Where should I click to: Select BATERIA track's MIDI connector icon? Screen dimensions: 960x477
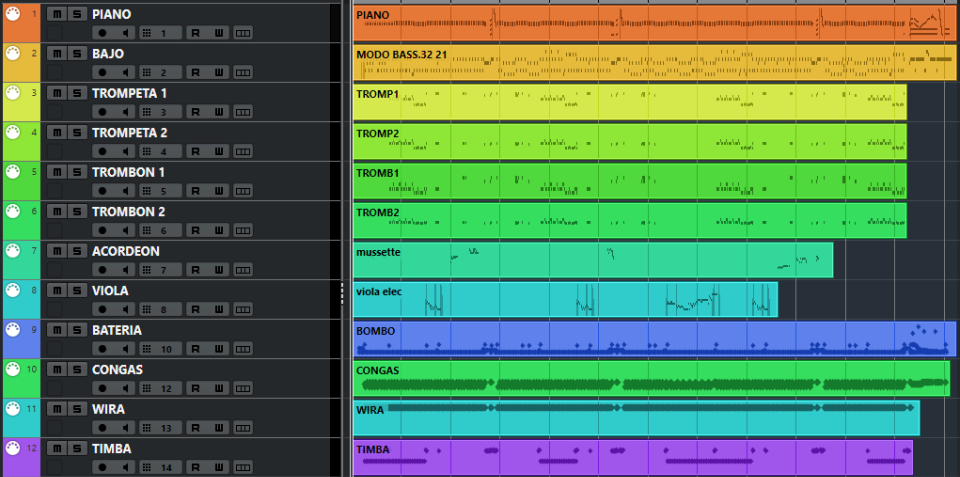[x=12, y=329]
